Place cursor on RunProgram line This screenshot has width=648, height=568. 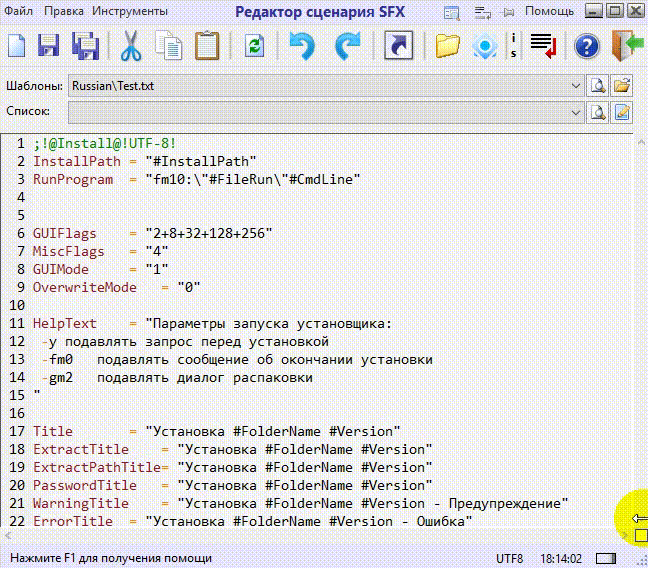tap(197, 179)
